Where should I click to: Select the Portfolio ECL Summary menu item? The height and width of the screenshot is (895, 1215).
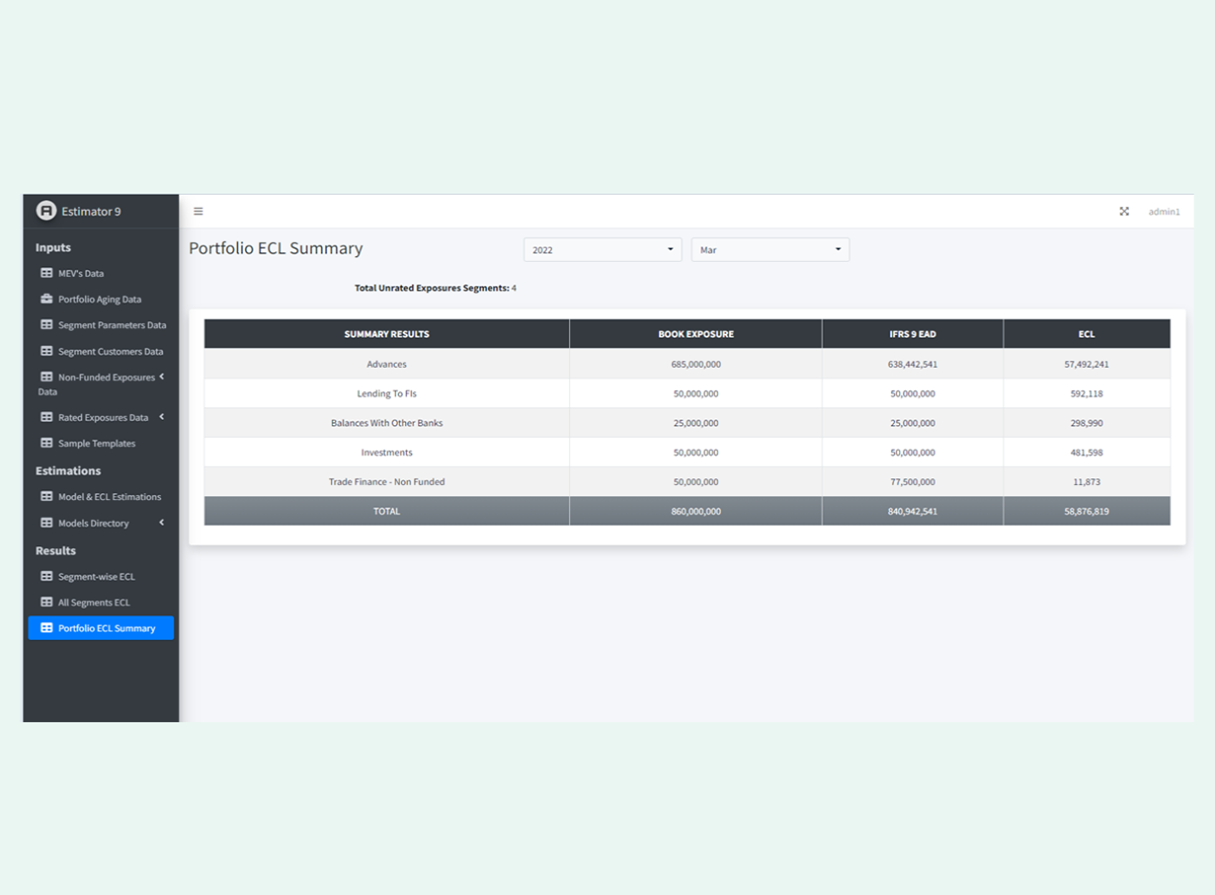click(106, 629)
